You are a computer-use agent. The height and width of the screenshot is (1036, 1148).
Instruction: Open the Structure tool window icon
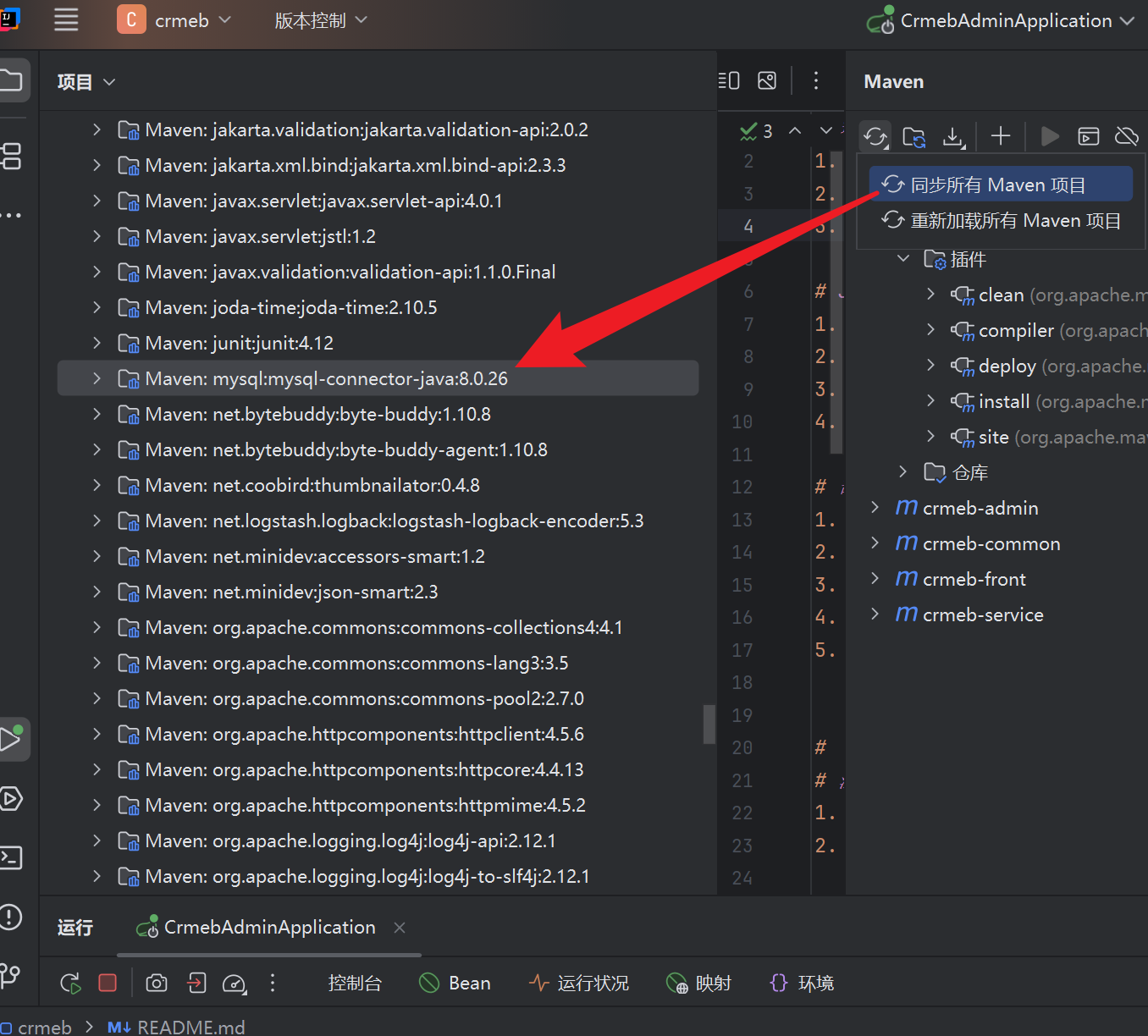[x=12, y=156]
